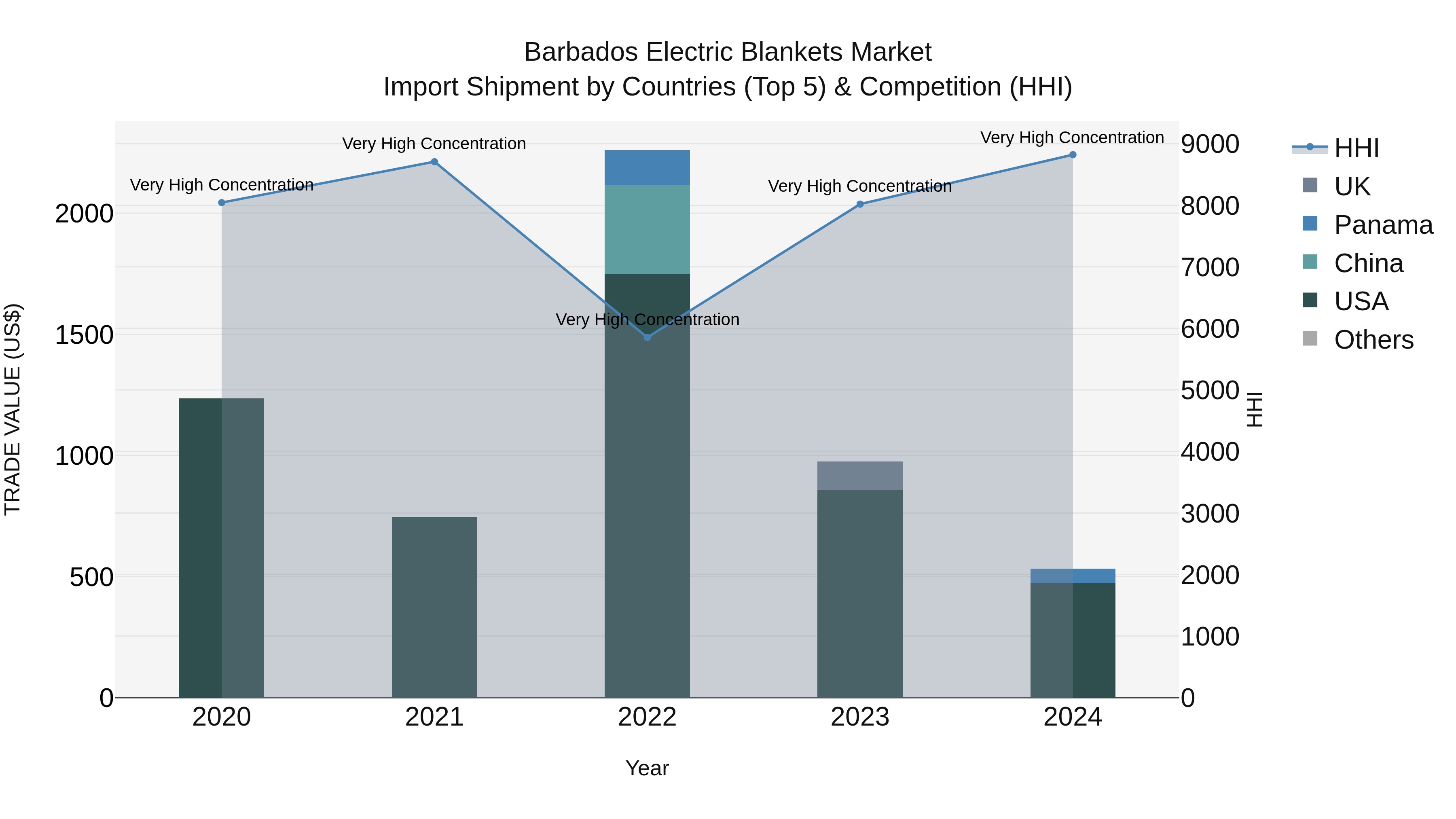The image size is (1456, 819).
Task: Click the right axis 5000 tick label
Action: [1210, 391]
